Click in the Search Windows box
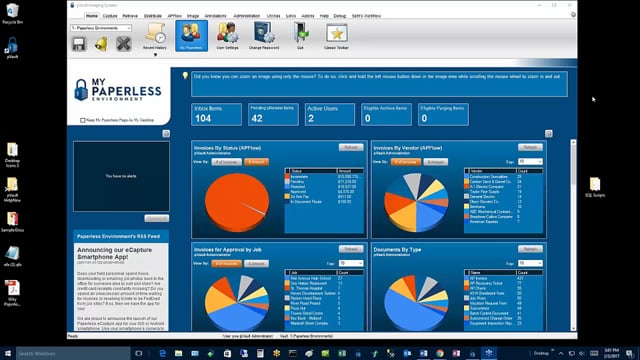The width and height of the screenshot is (640, 360). click(x=73, y=353)
